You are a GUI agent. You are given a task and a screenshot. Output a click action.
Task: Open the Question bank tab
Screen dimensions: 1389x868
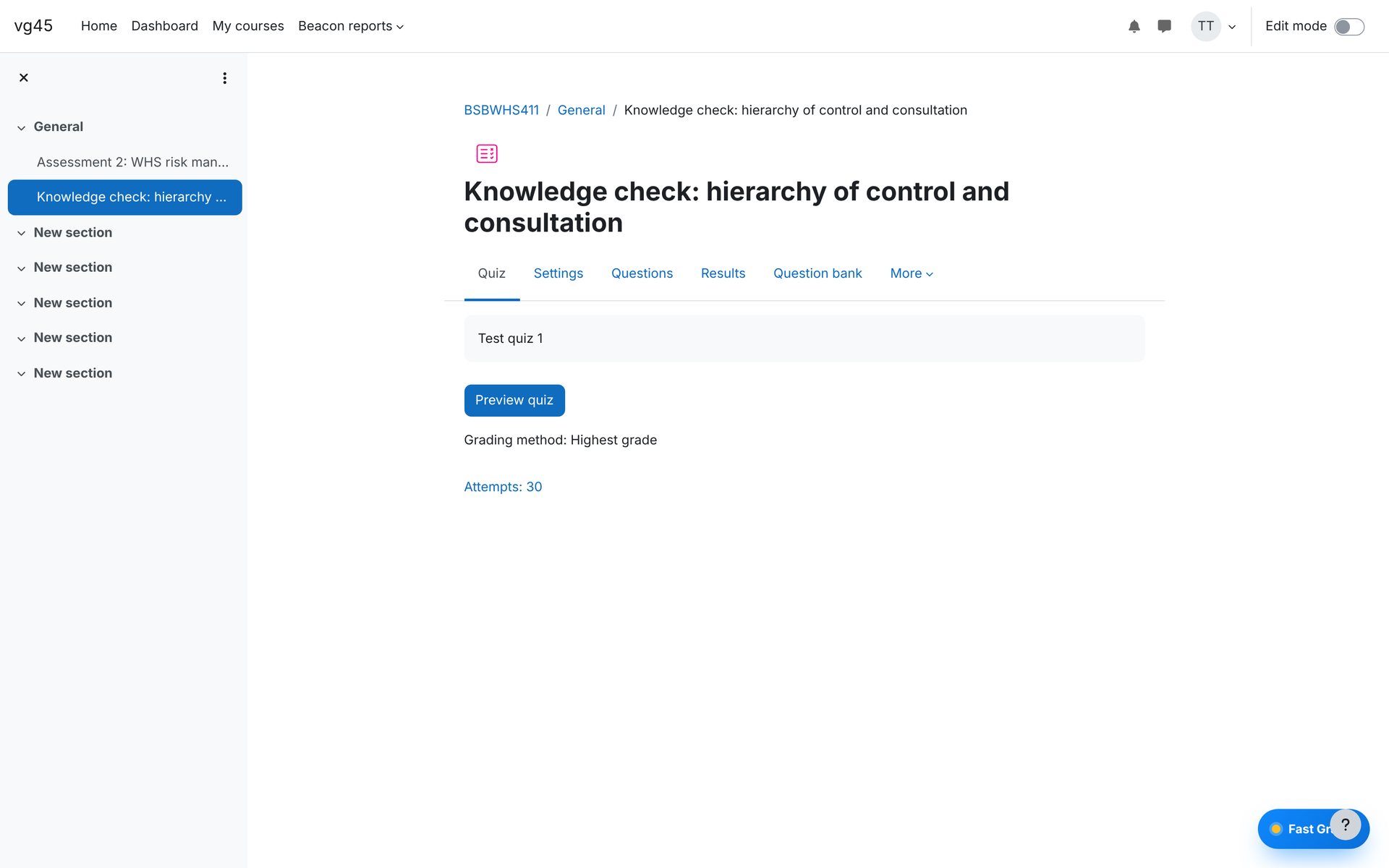pos(817,273)
